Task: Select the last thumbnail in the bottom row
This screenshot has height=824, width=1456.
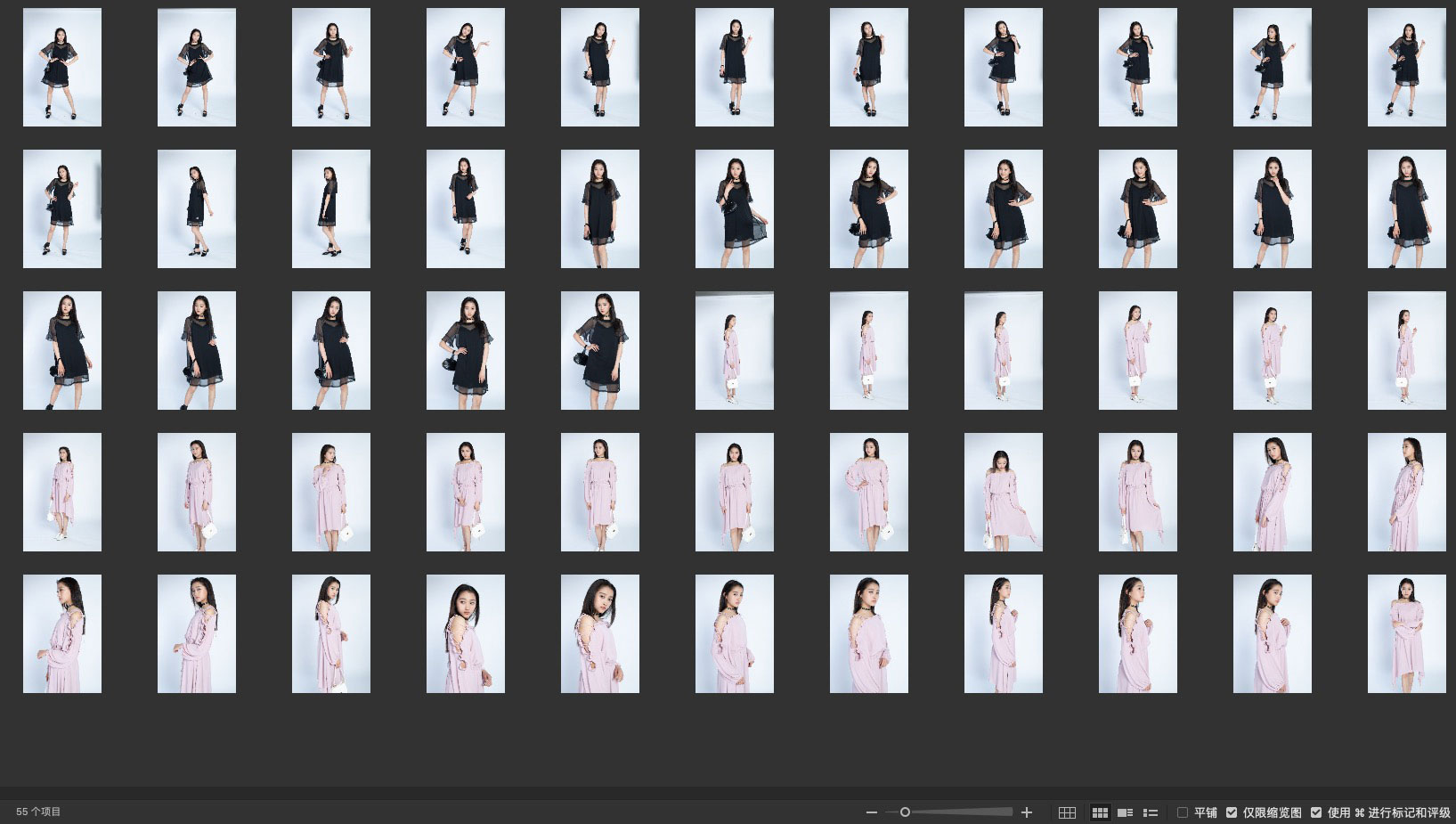Action: [x=1406, y=633]
